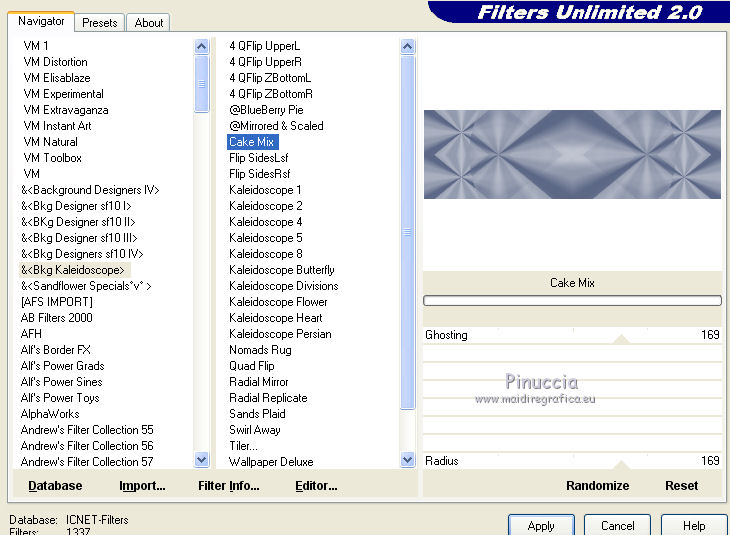Select Alf's Power Toys category
Screen dimensions: 730x535
tap(60, 398)
